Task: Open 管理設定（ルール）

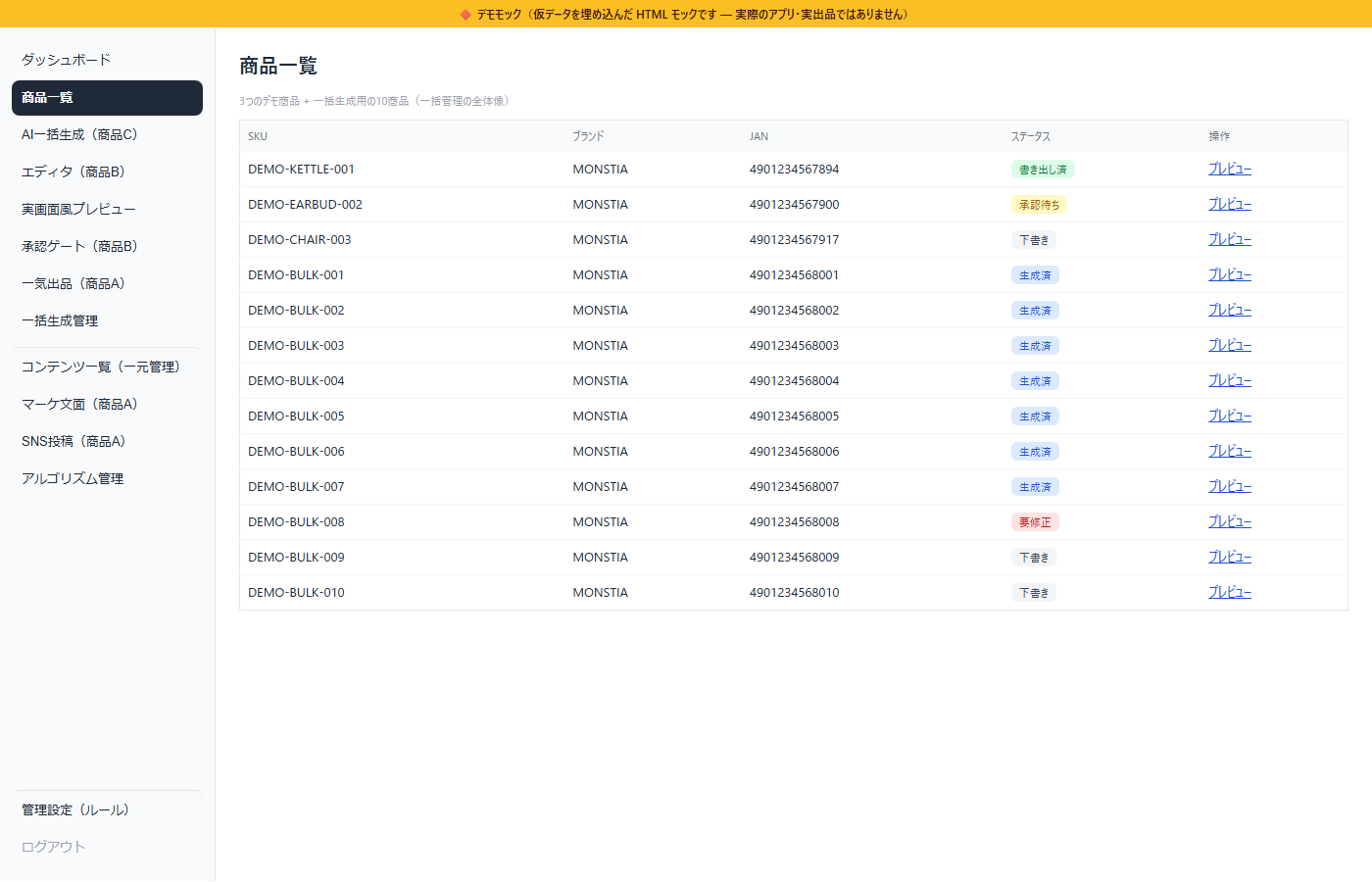Action: 107,810
